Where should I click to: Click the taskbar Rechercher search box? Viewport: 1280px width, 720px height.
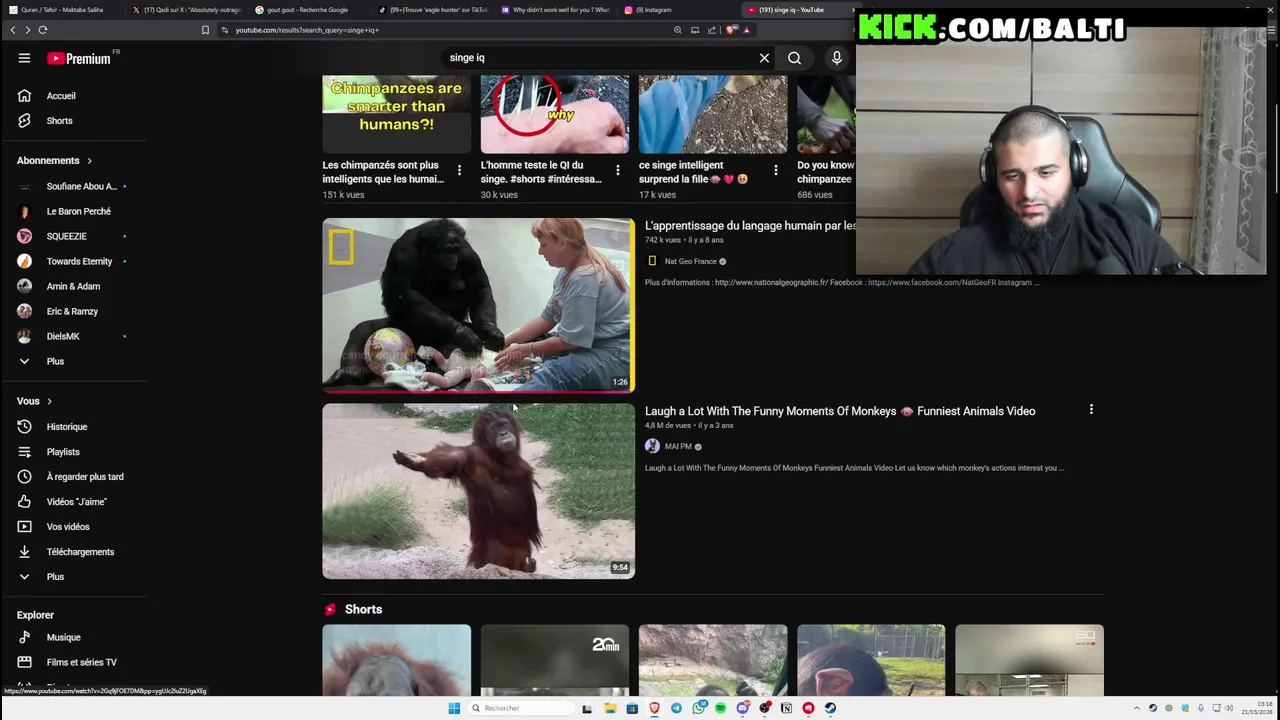(x=520, y=708)
